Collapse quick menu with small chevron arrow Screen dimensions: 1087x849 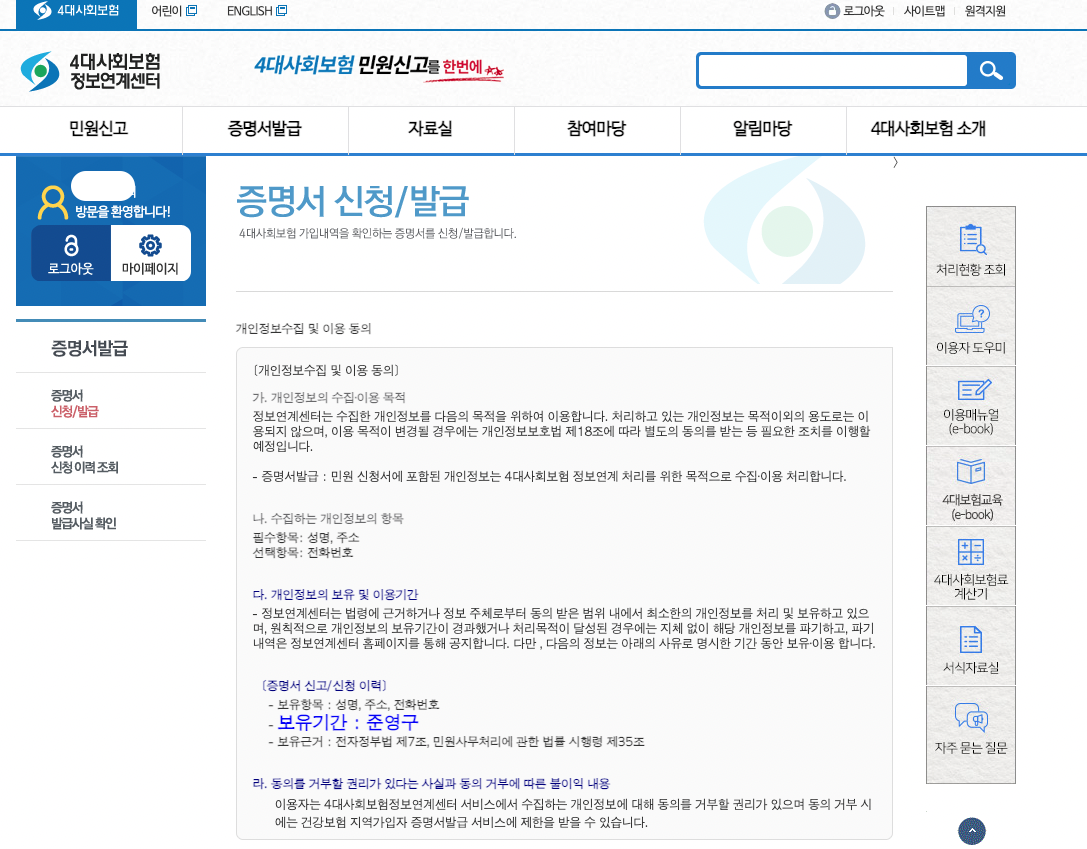click(896, 162)
